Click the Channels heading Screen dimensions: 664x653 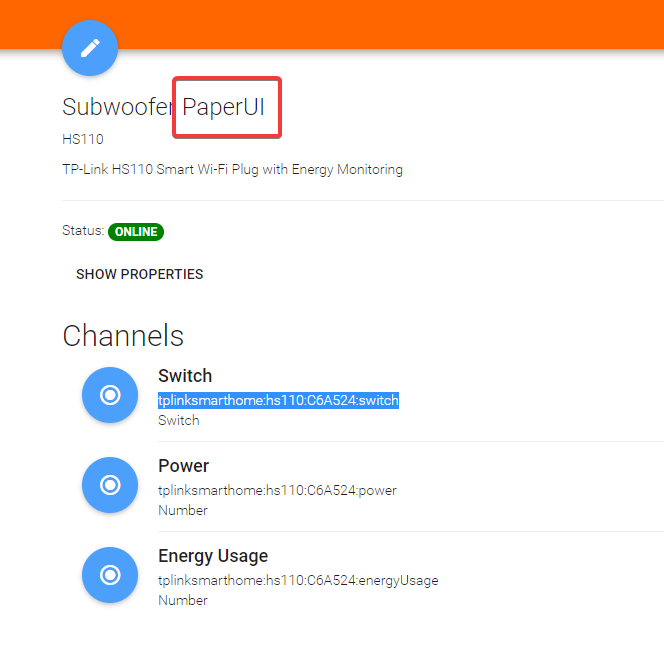click(x=123, y=336)
